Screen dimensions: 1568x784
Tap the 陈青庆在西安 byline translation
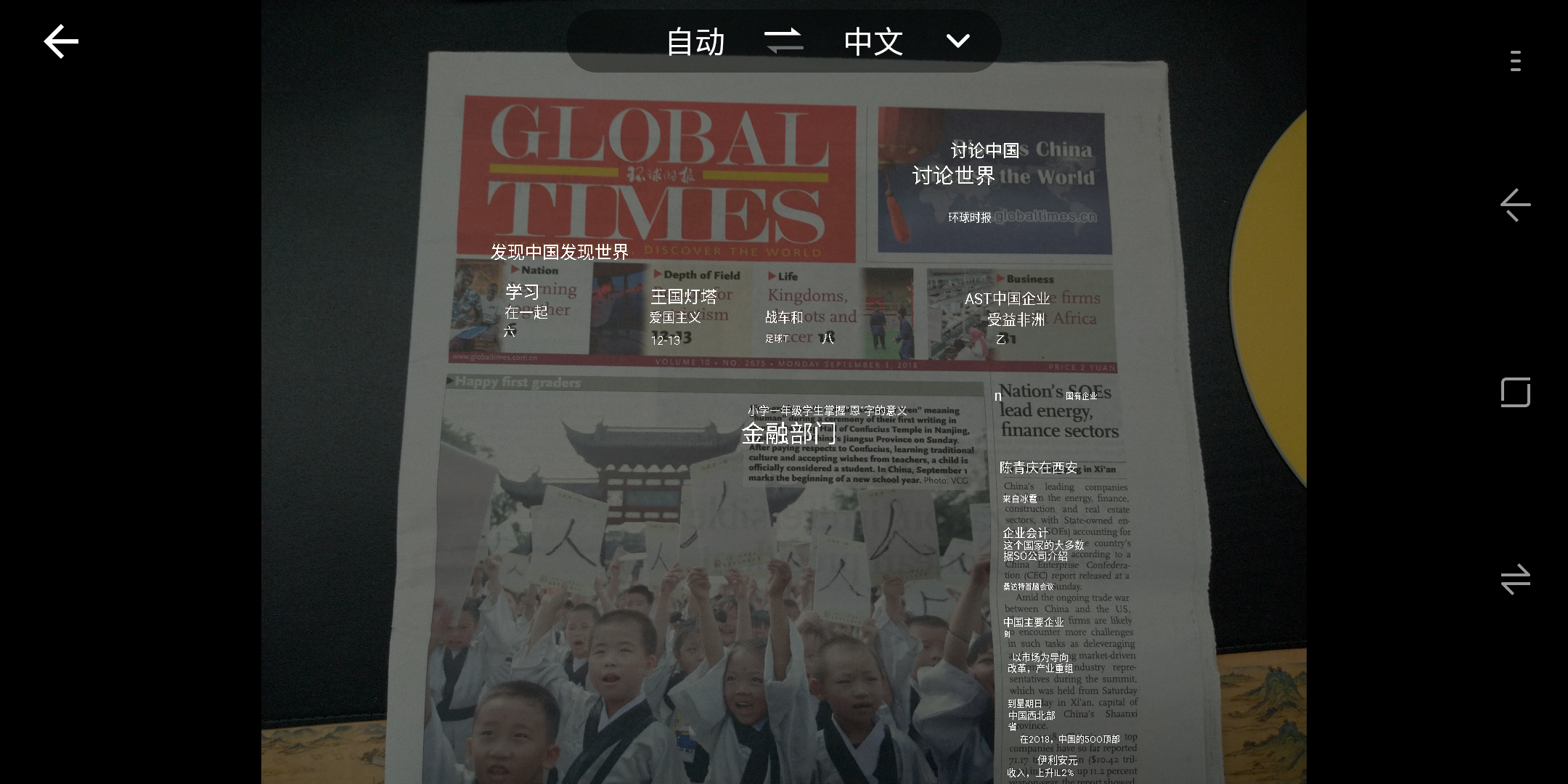click(x=1038, y=467)
